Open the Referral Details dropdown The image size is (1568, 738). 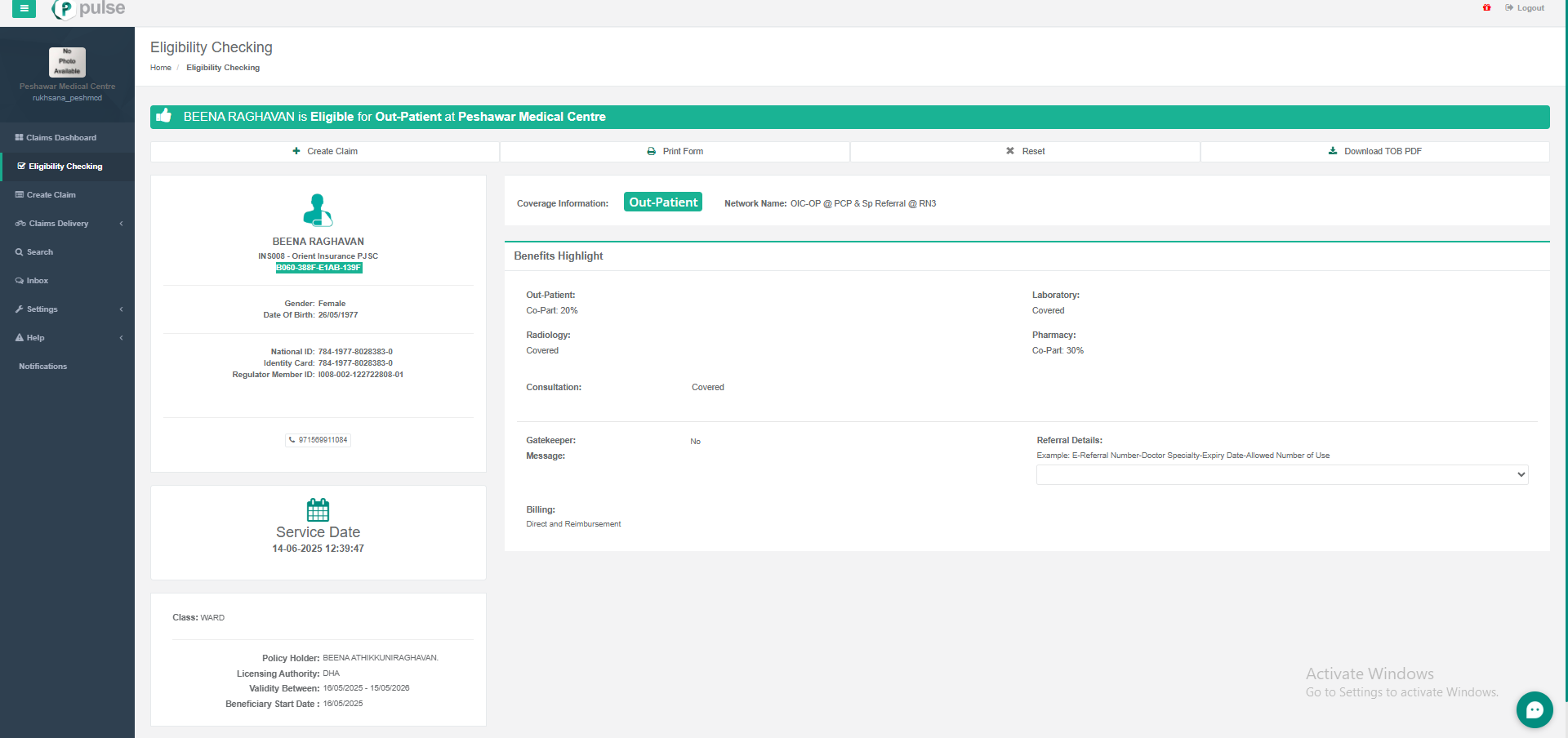click(x=1281, y=474)
